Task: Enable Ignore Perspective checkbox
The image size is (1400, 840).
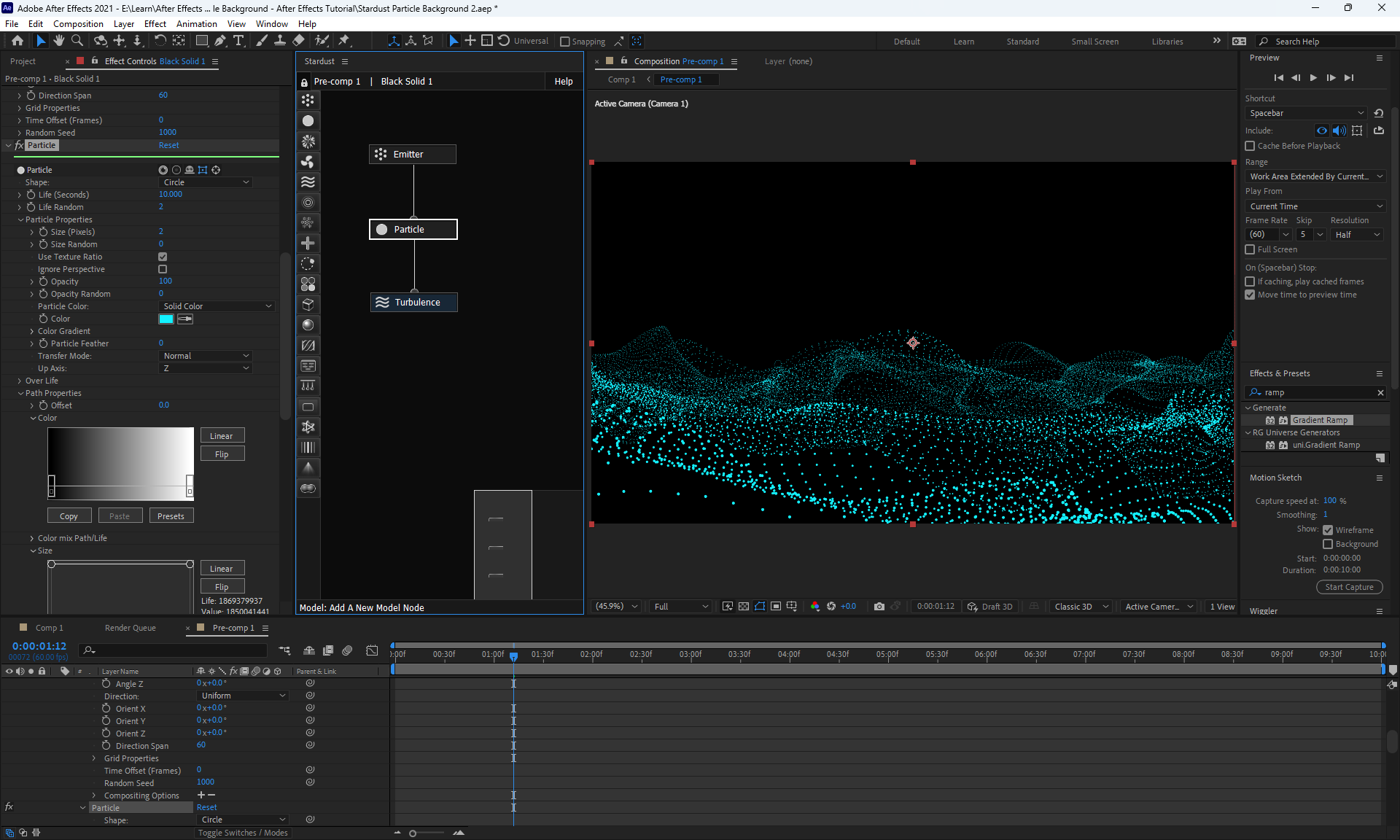Action: (163, 269)
